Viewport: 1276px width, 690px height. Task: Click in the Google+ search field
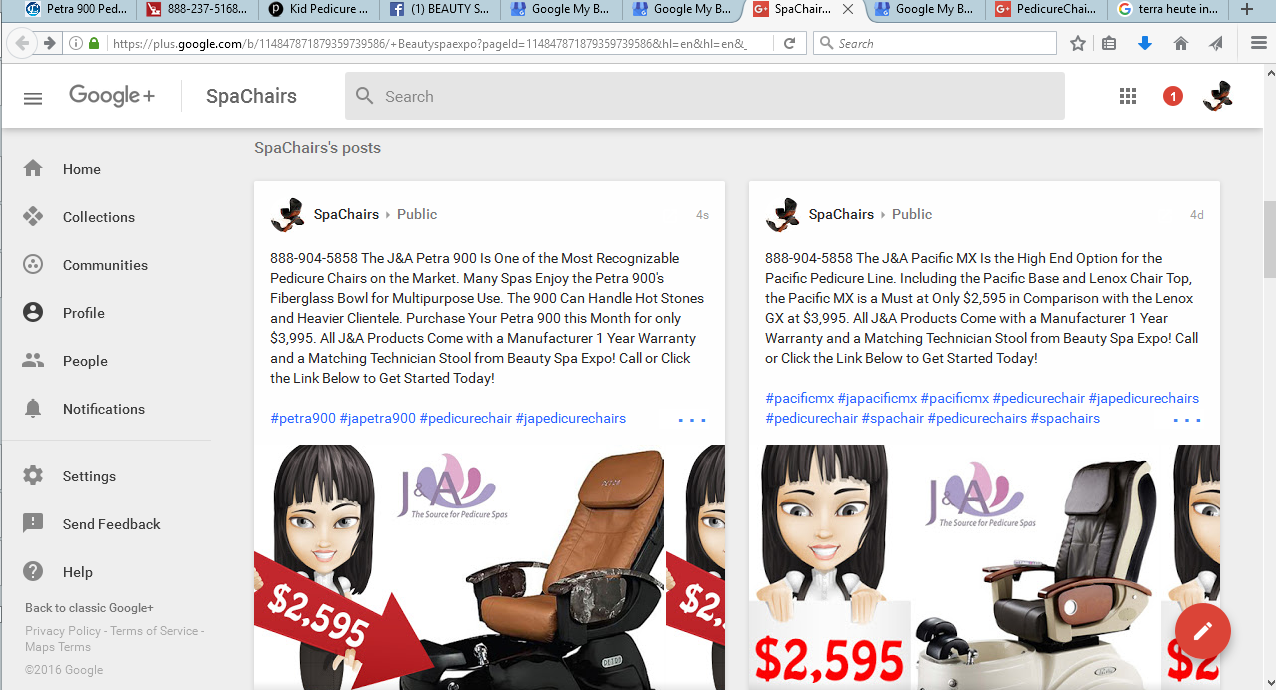704,96
